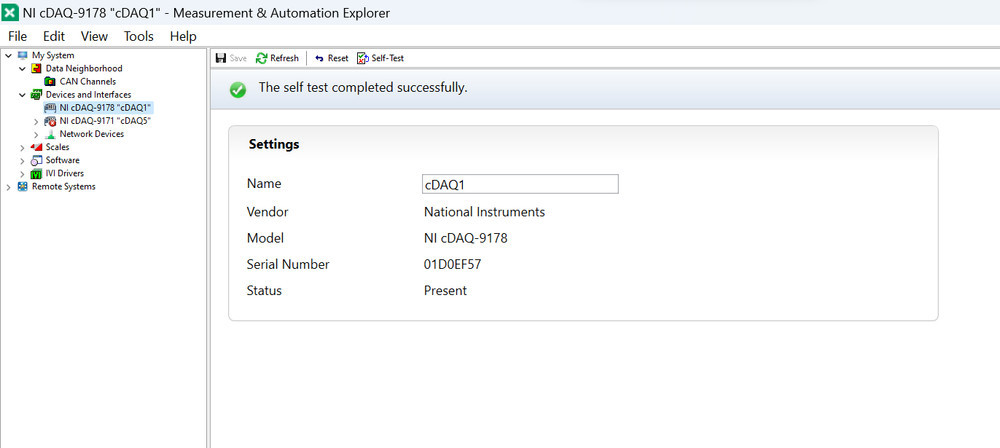Image resolution: width=1000 pixels, height=448 pixels.
Task: Select the Devices and Interfaces label
Action: point(89,94)
